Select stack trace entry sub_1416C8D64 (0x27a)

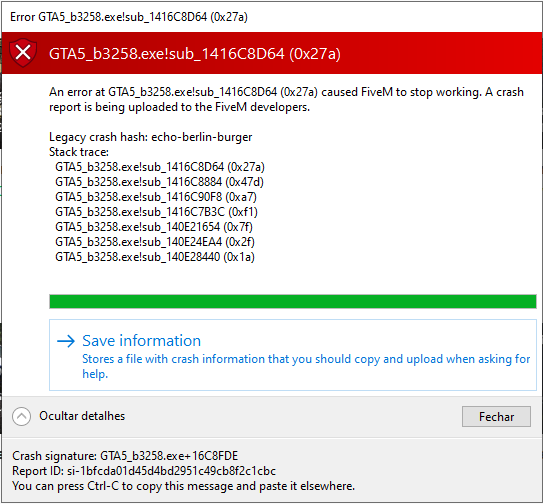tap(160, 167)
